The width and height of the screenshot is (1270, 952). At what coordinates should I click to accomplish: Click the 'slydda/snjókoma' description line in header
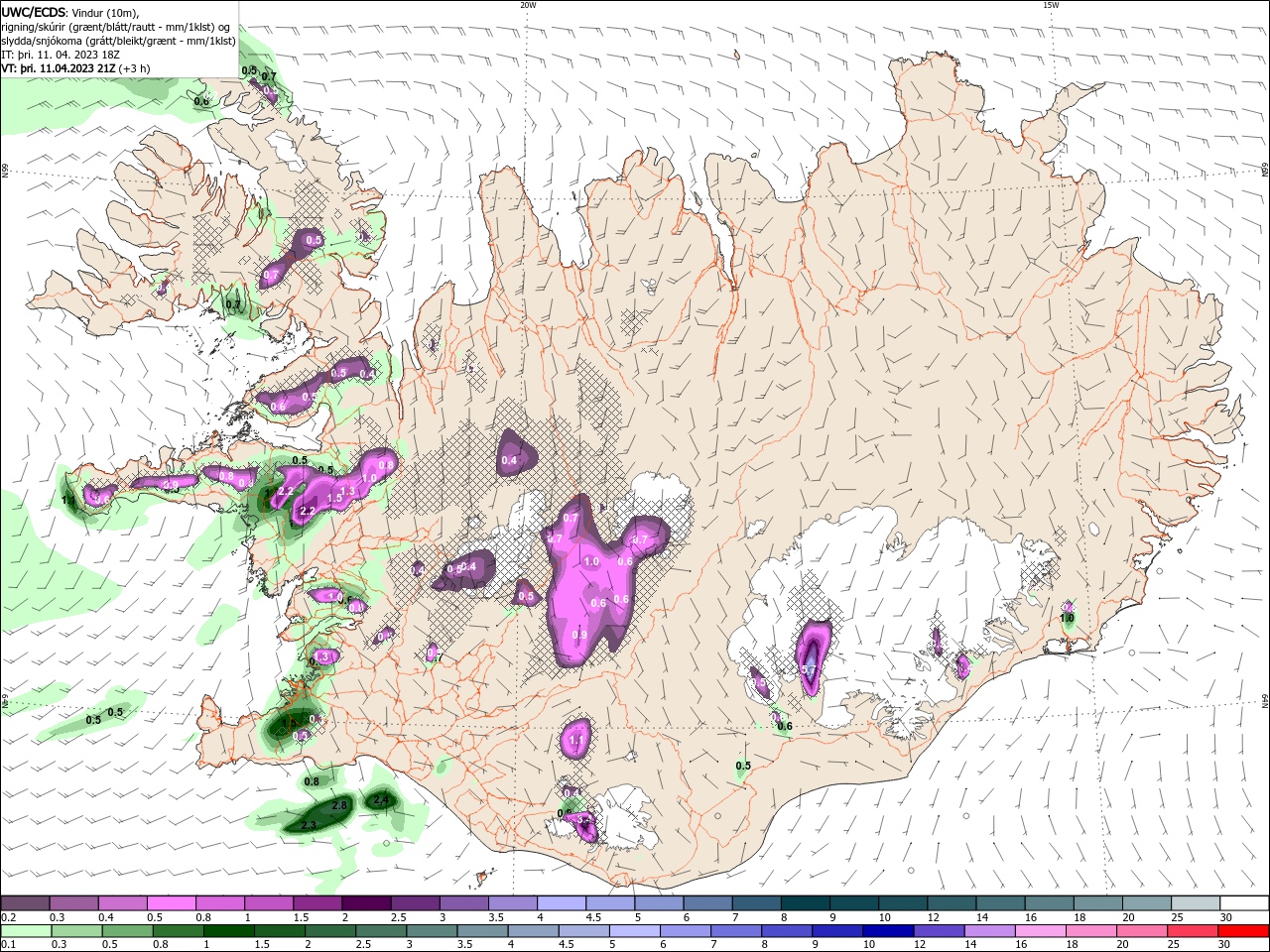(x=118, y=41)
